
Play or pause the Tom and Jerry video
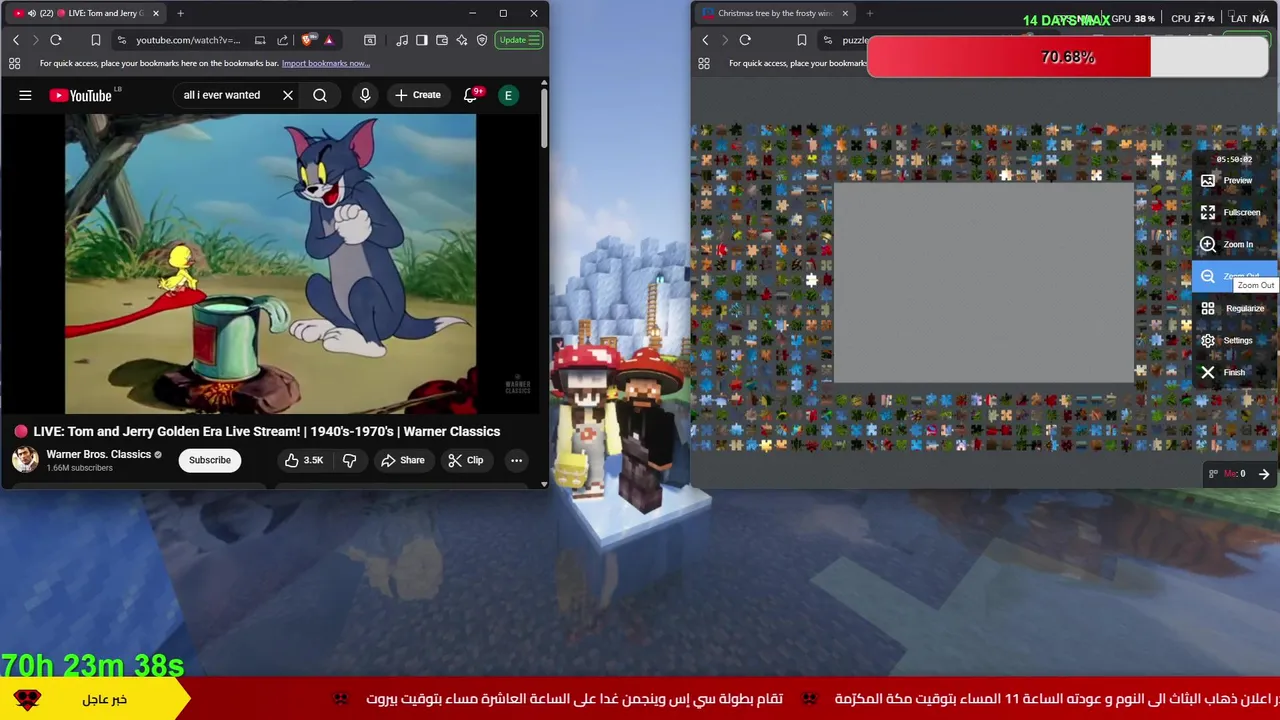tap(271, 264)
